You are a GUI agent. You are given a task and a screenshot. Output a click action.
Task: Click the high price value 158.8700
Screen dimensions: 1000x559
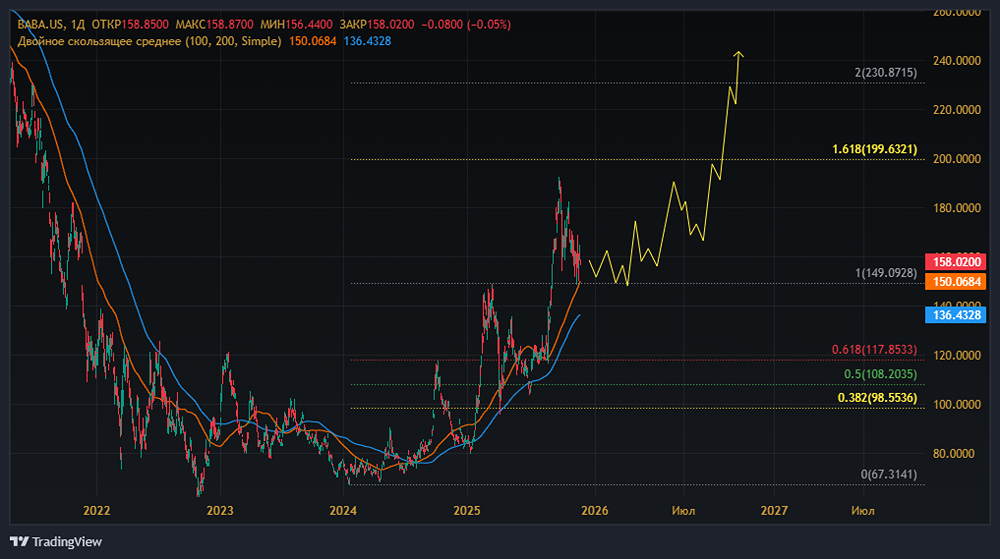(230, 25)
